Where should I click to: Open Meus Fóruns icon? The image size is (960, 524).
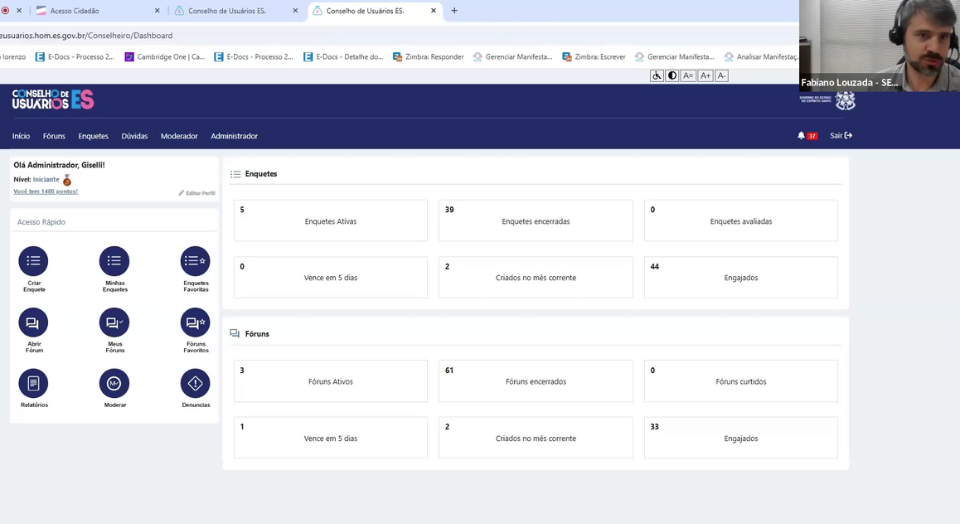pyautogui.click(x=114, y=323)
